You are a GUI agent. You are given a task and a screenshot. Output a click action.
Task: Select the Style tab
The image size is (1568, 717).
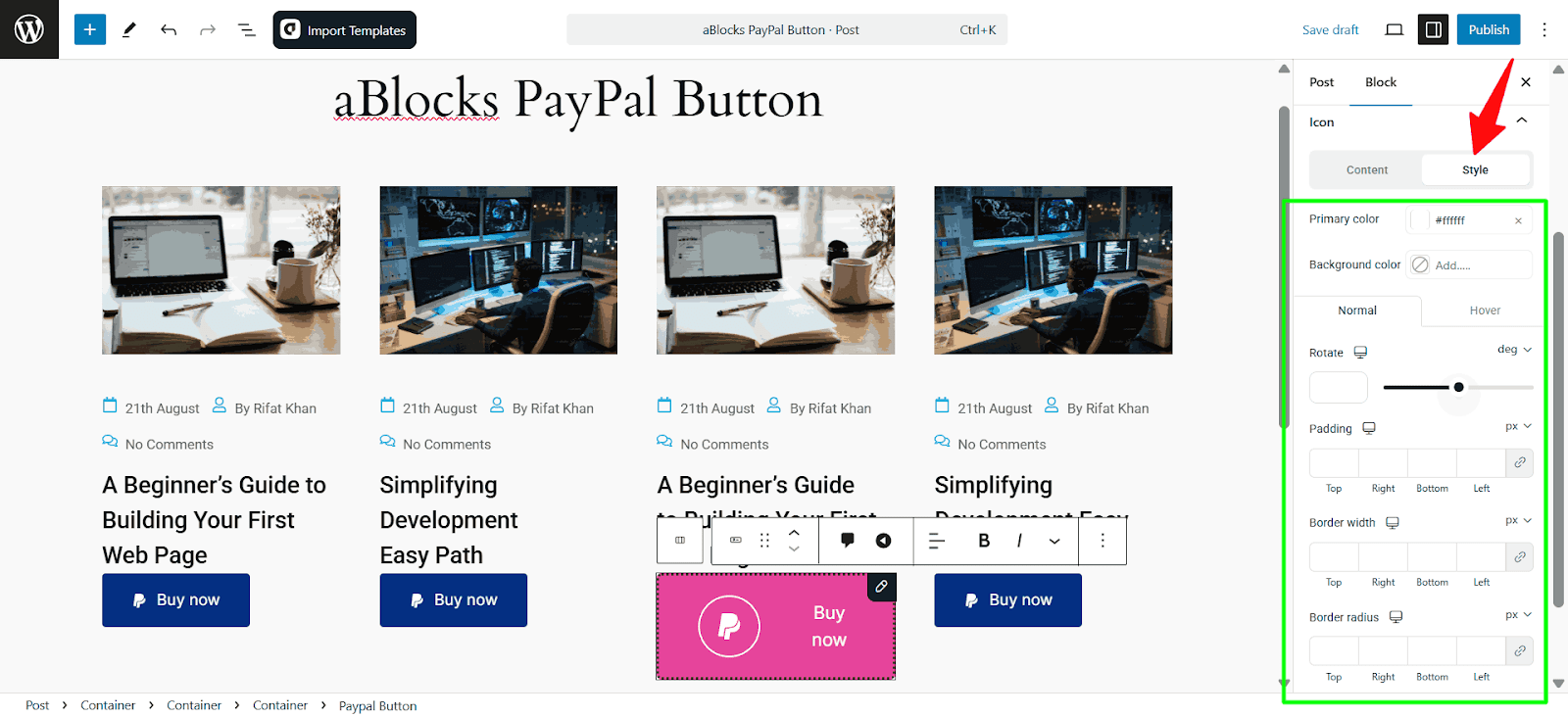click(1475, 169)
